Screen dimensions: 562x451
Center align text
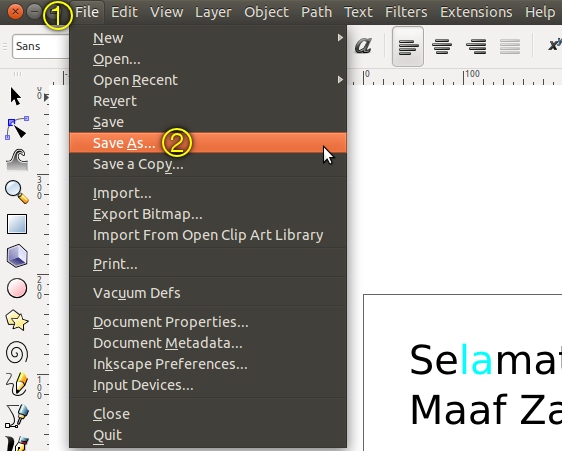tap(442, 46)
